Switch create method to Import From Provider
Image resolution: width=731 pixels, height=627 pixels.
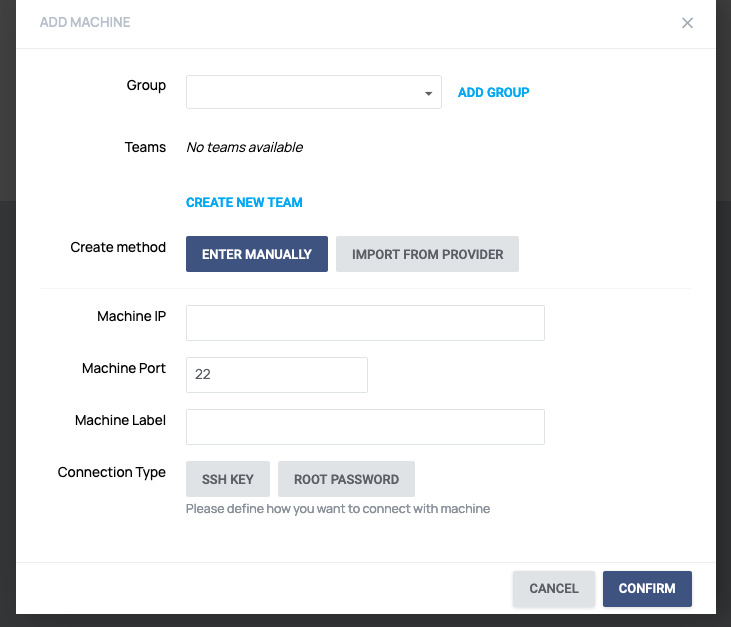(x=428, y=254)
